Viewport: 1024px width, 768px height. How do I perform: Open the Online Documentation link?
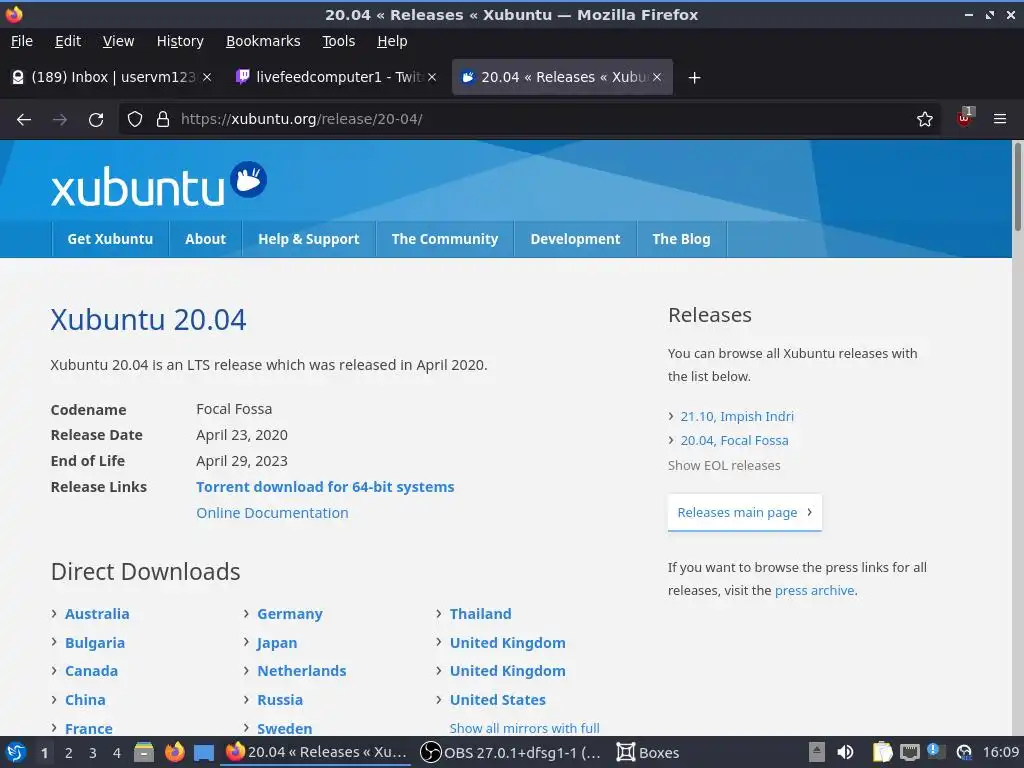coord(272,513)
